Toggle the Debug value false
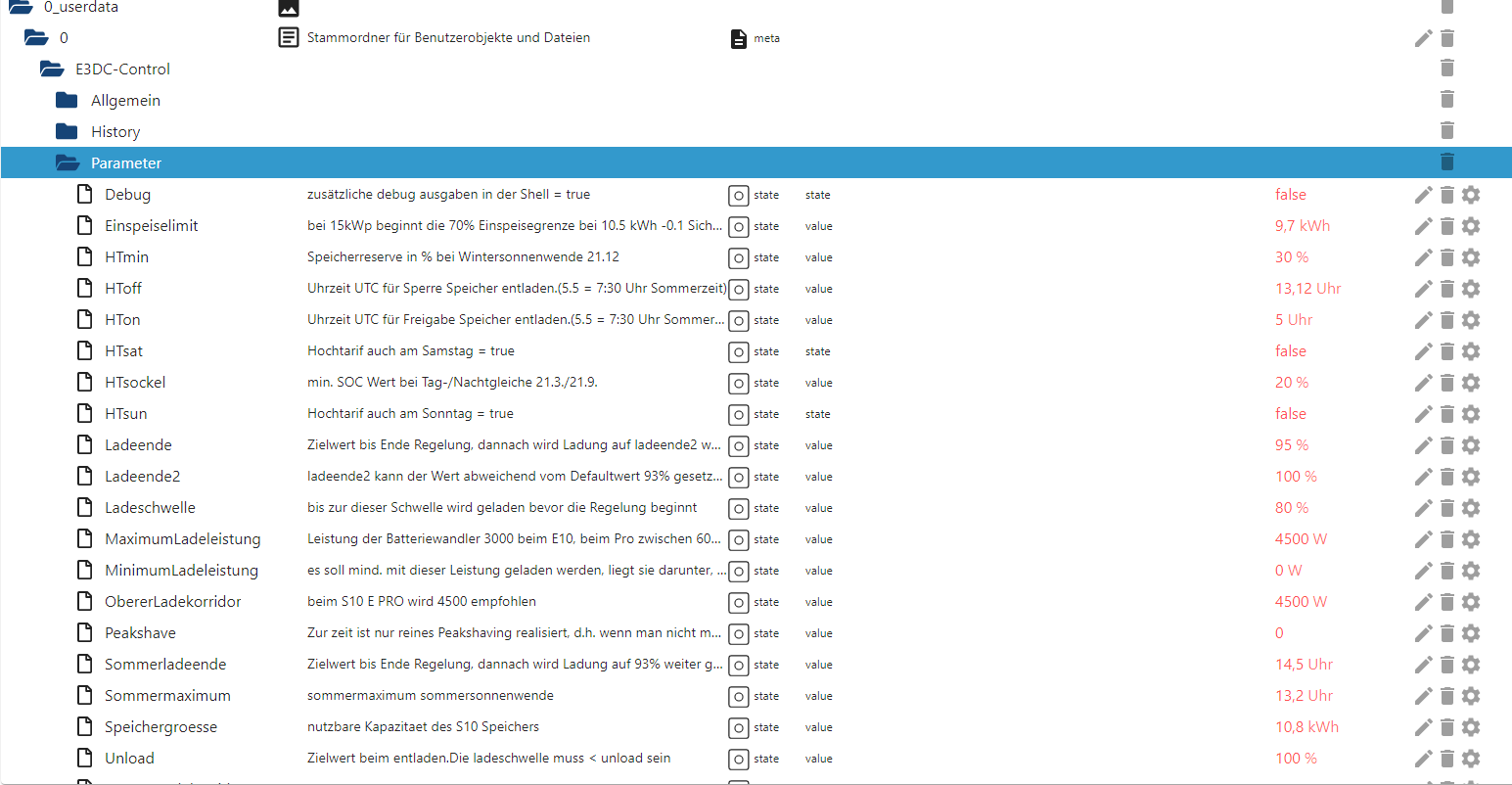1512x785 pixels. pos(1290,195)
